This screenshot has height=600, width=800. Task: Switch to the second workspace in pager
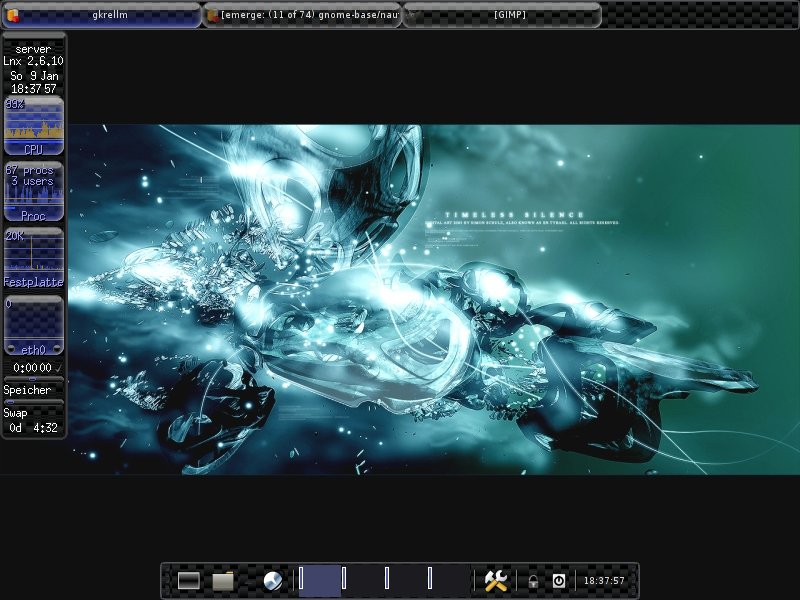[363, 580]
